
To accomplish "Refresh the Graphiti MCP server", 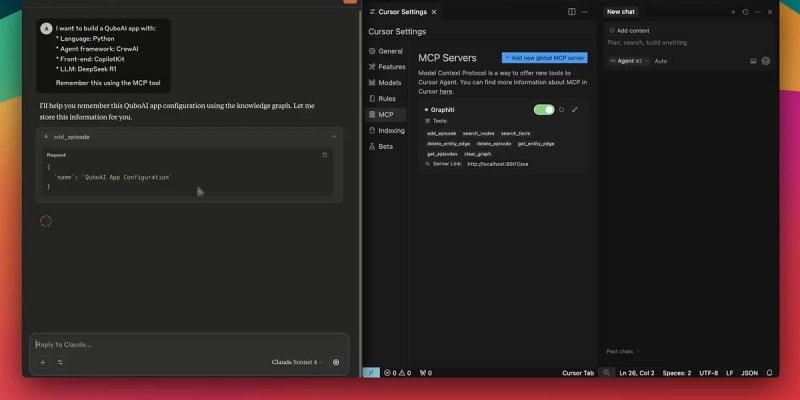I will click(561, 109).
